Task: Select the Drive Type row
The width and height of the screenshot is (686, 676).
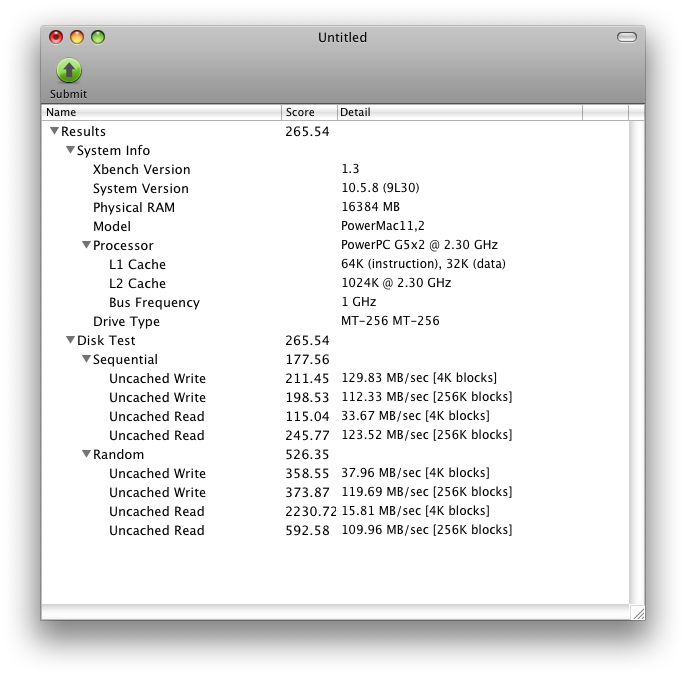Action: pyautogui.click(x=336, y=321)
